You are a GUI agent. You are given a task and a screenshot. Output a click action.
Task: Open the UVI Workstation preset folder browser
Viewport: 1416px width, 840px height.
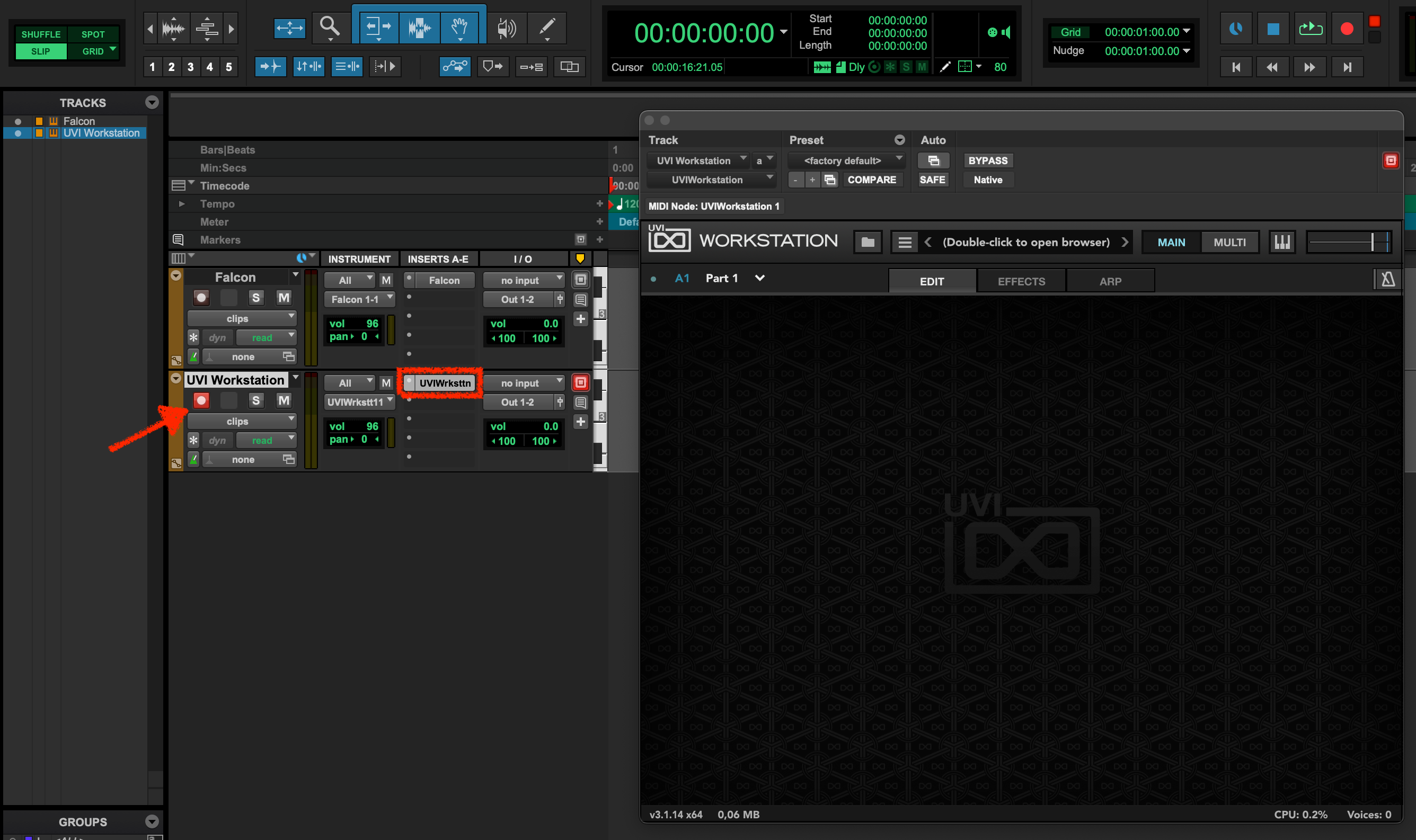coord(867,242)
